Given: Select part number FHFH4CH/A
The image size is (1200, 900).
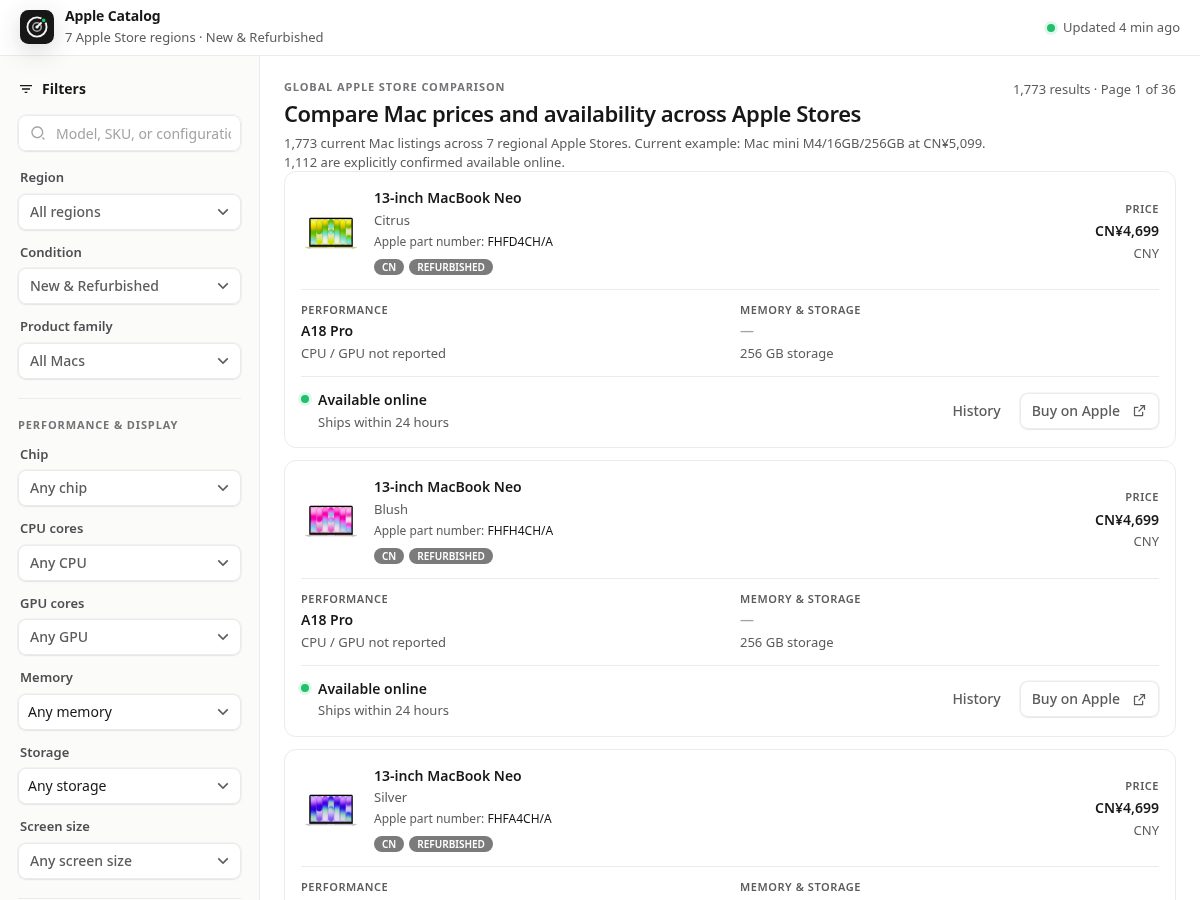Looking at the screenshot, I should (520, 531).
